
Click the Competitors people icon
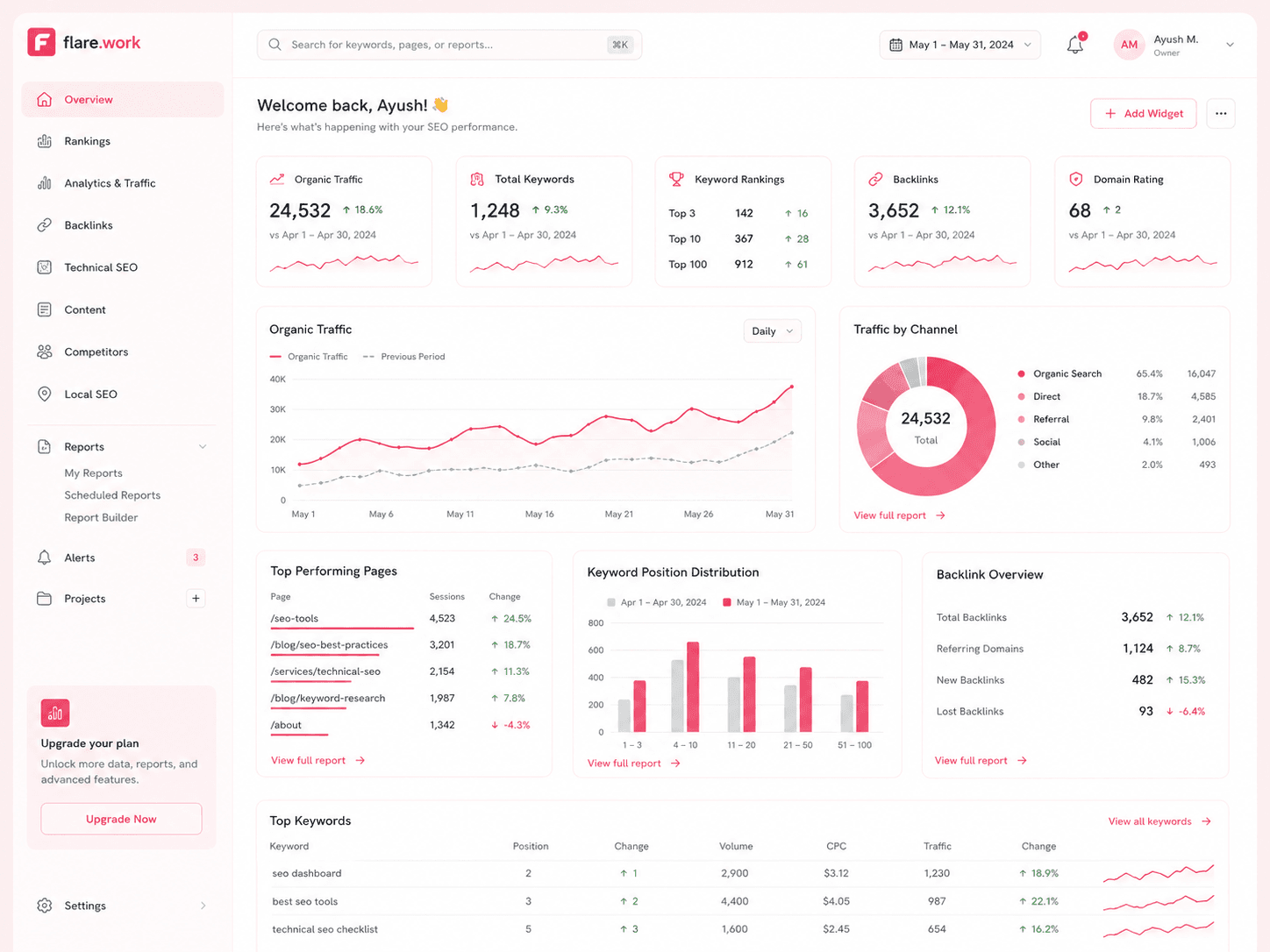pyautogui.click(x=45, y=352)
